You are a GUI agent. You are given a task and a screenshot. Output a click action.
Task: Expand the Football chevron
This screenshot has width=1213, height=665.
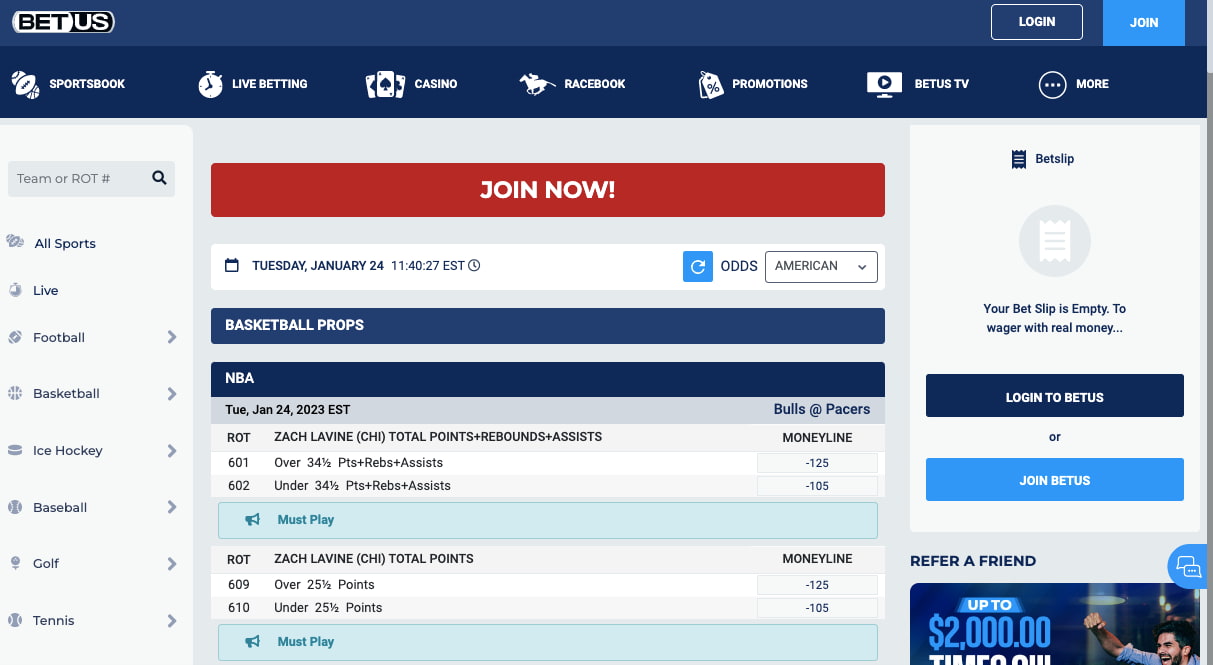[x=171, y=337]
